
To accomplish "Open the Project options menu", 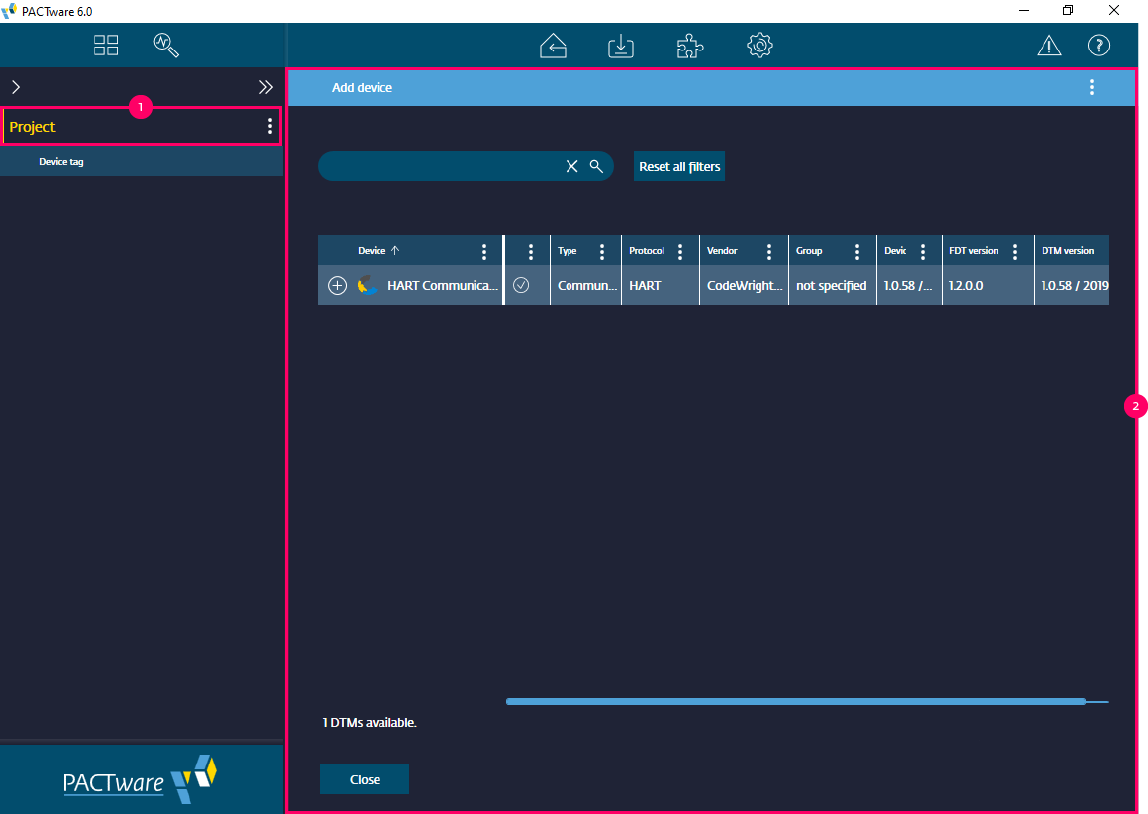I will pos(269,126).
